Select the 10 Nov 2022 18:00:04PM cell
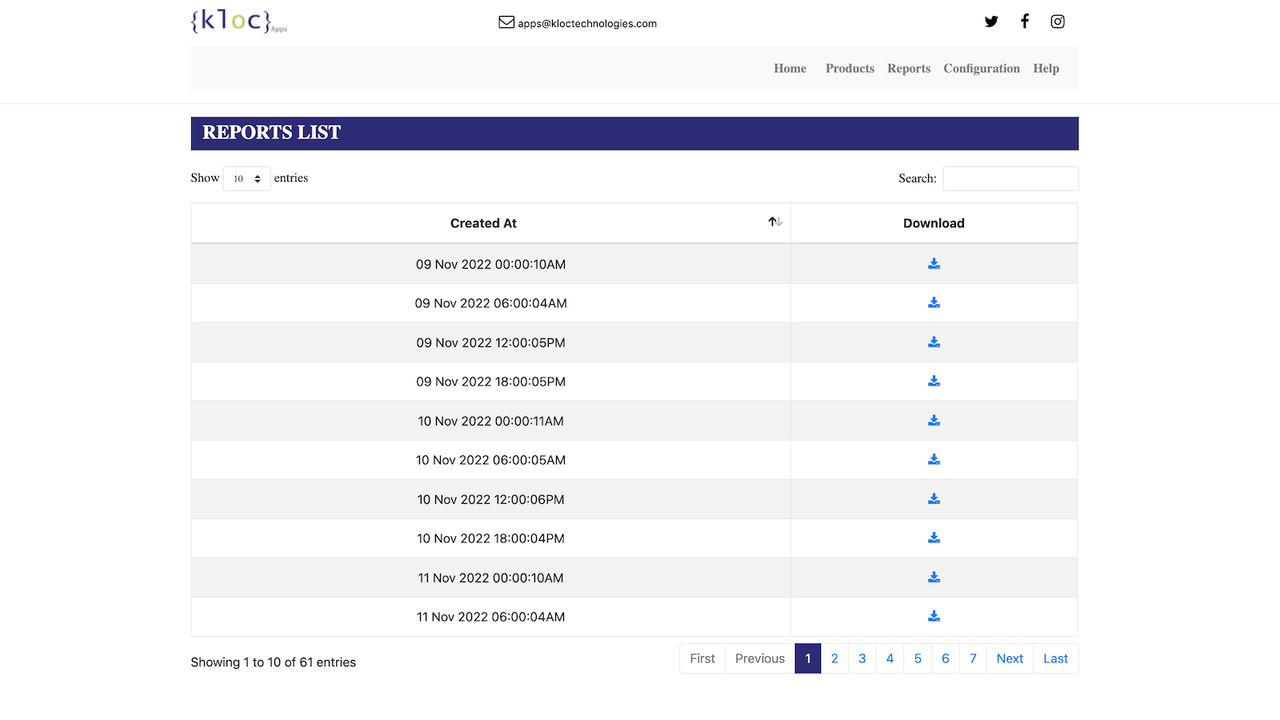 click(491, 538)
